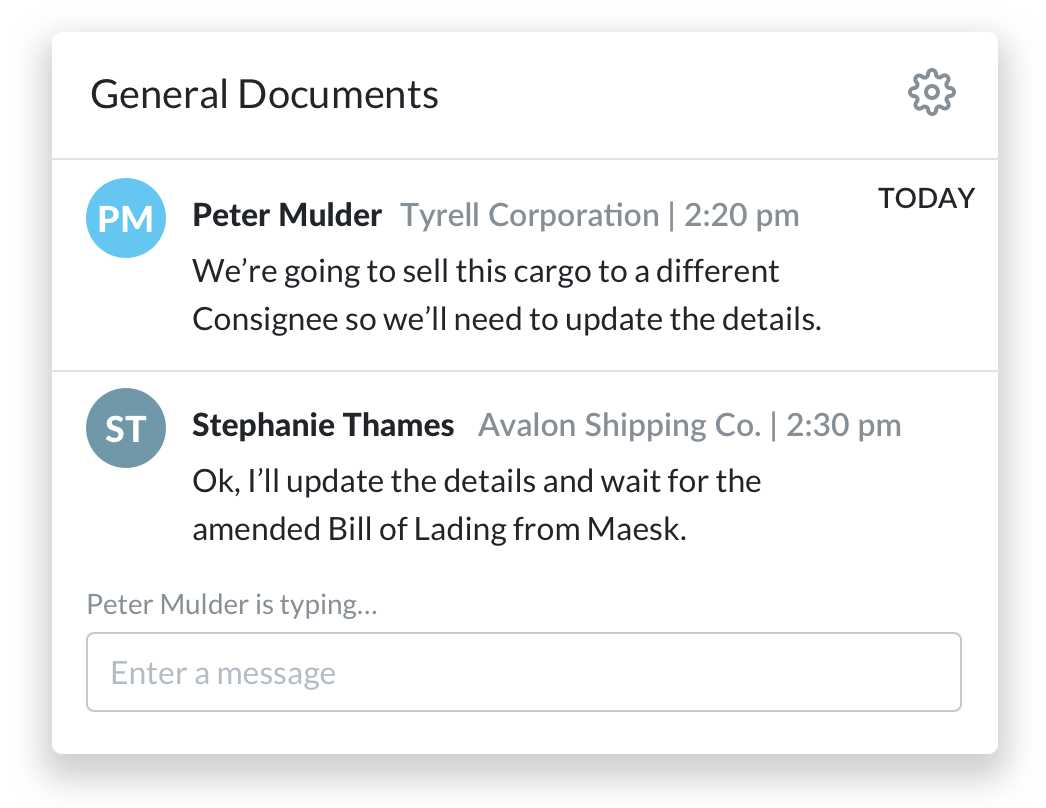
Task: Click the Avalon Shipping Co. company label
Action: point(620,425)
